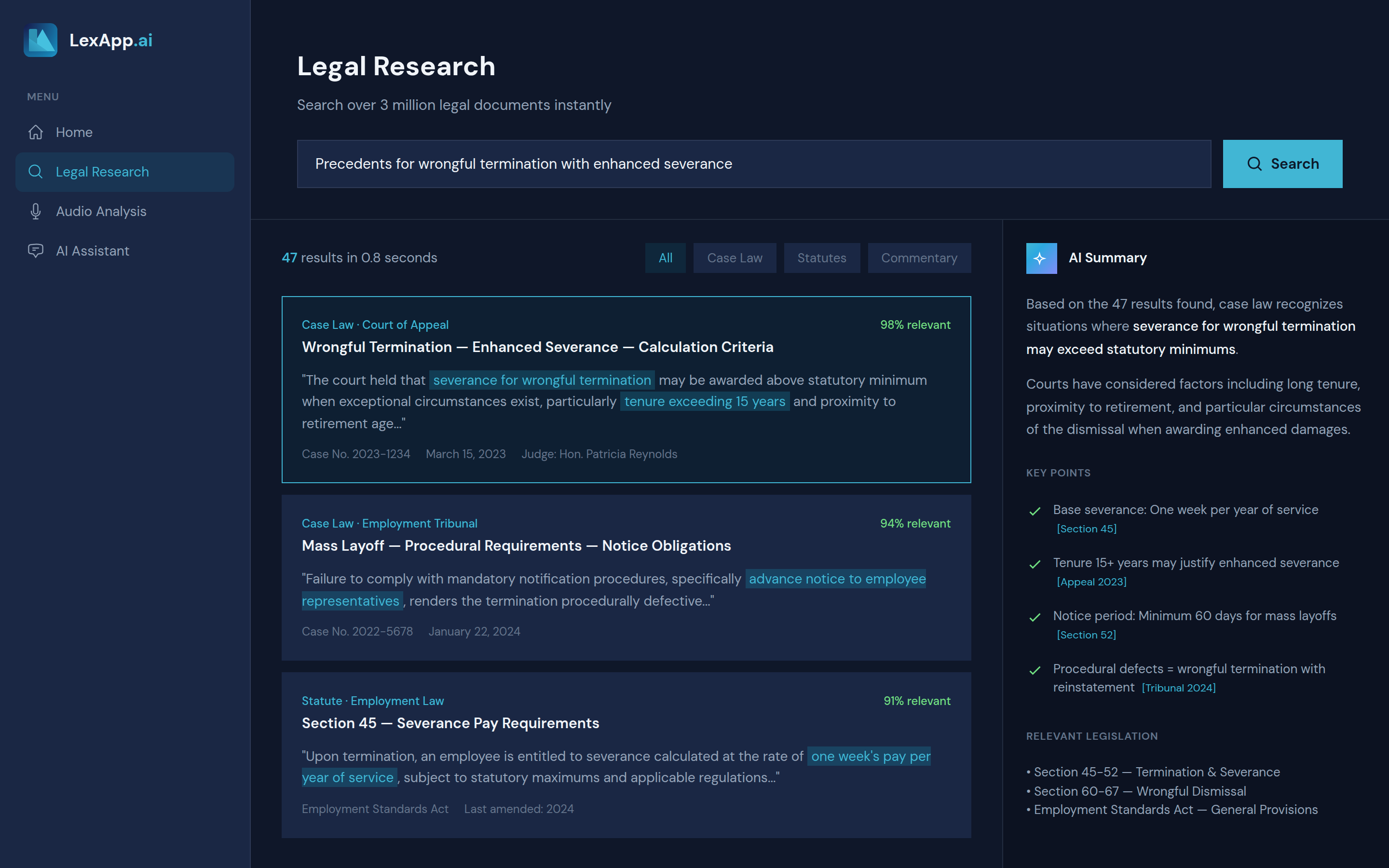1389x868 pixels.
Task: Click the magnifier icon inside the Search button
Action: tap(1255, 163)
